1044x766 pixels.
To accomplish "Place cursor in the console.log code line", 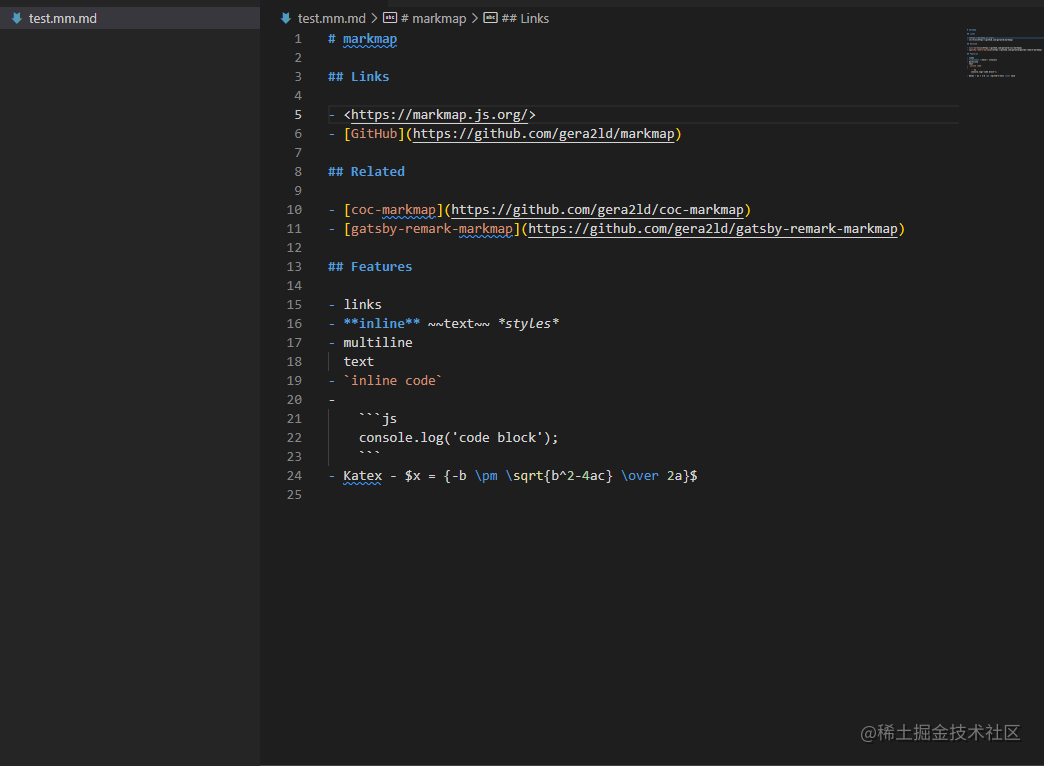I will [458, 438].
